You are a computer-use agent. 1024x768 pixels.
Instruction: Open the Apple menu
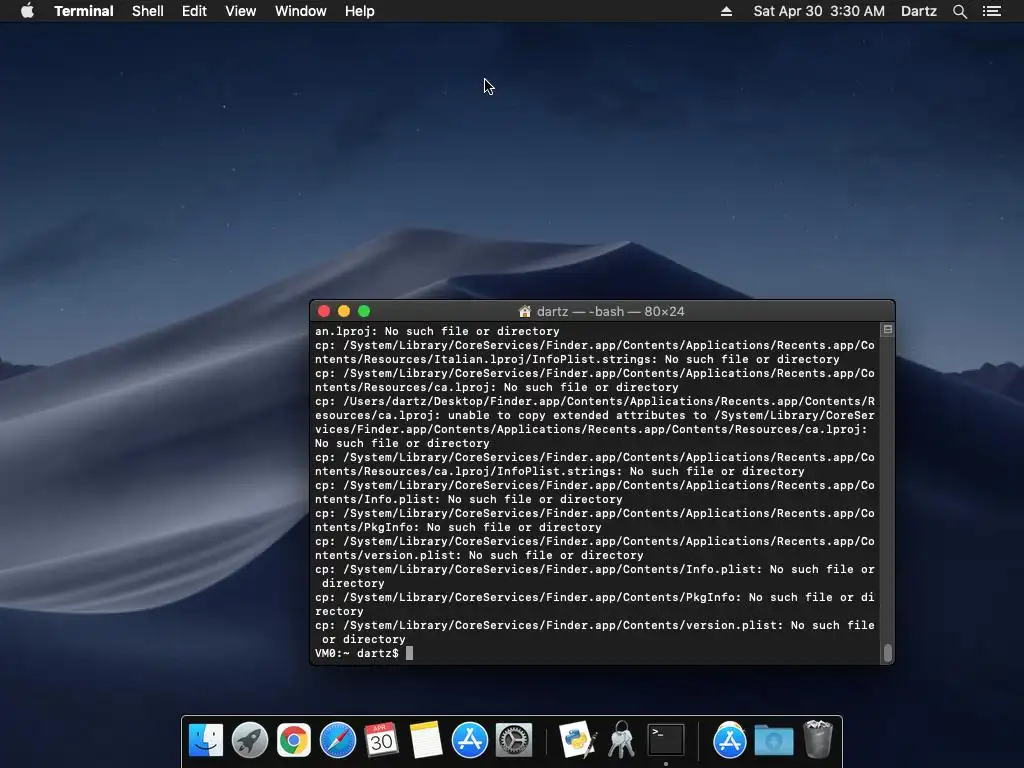tap(27, 11)
